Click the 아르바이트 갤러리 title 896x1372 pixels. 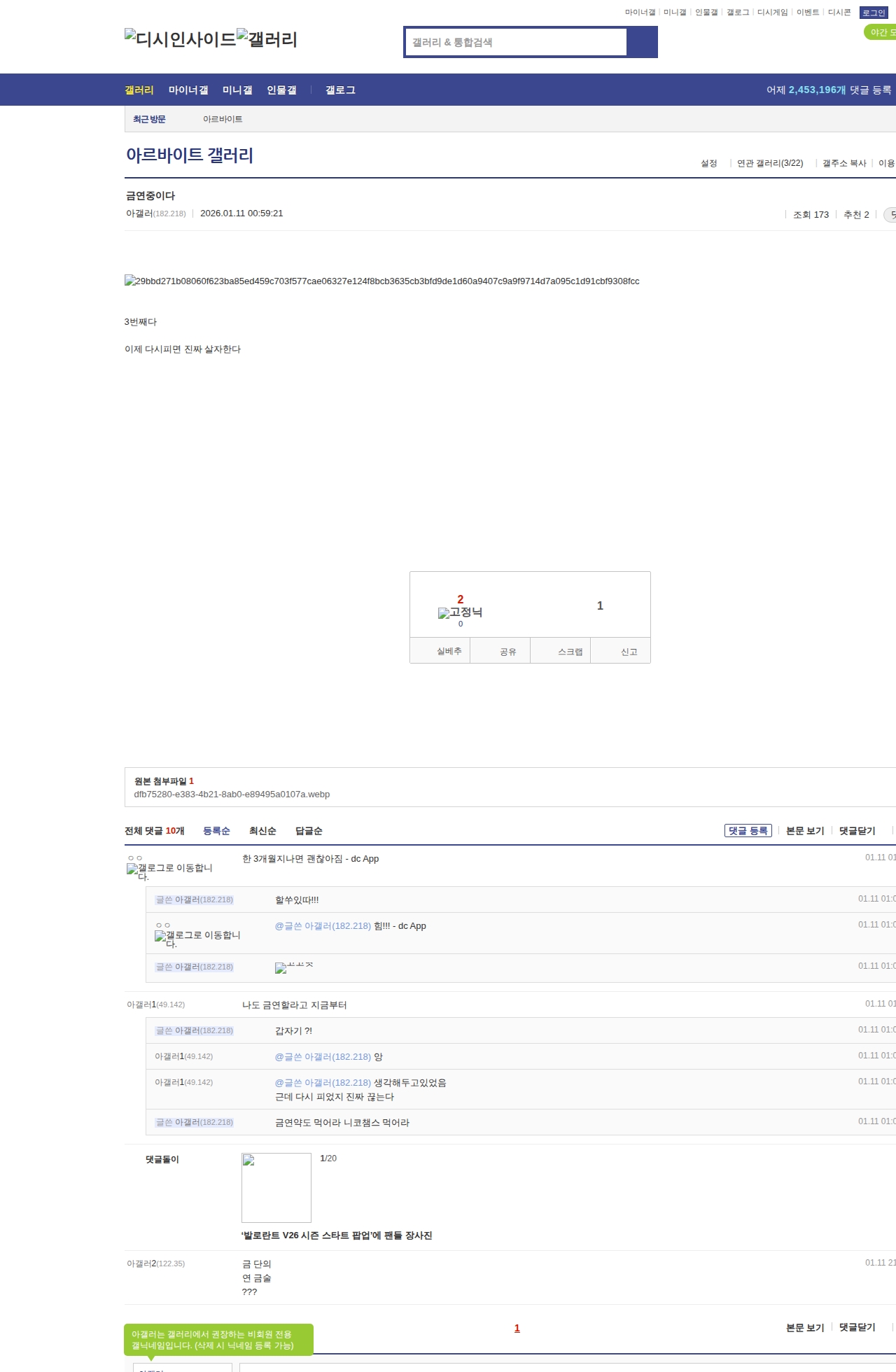click(190, 155)
